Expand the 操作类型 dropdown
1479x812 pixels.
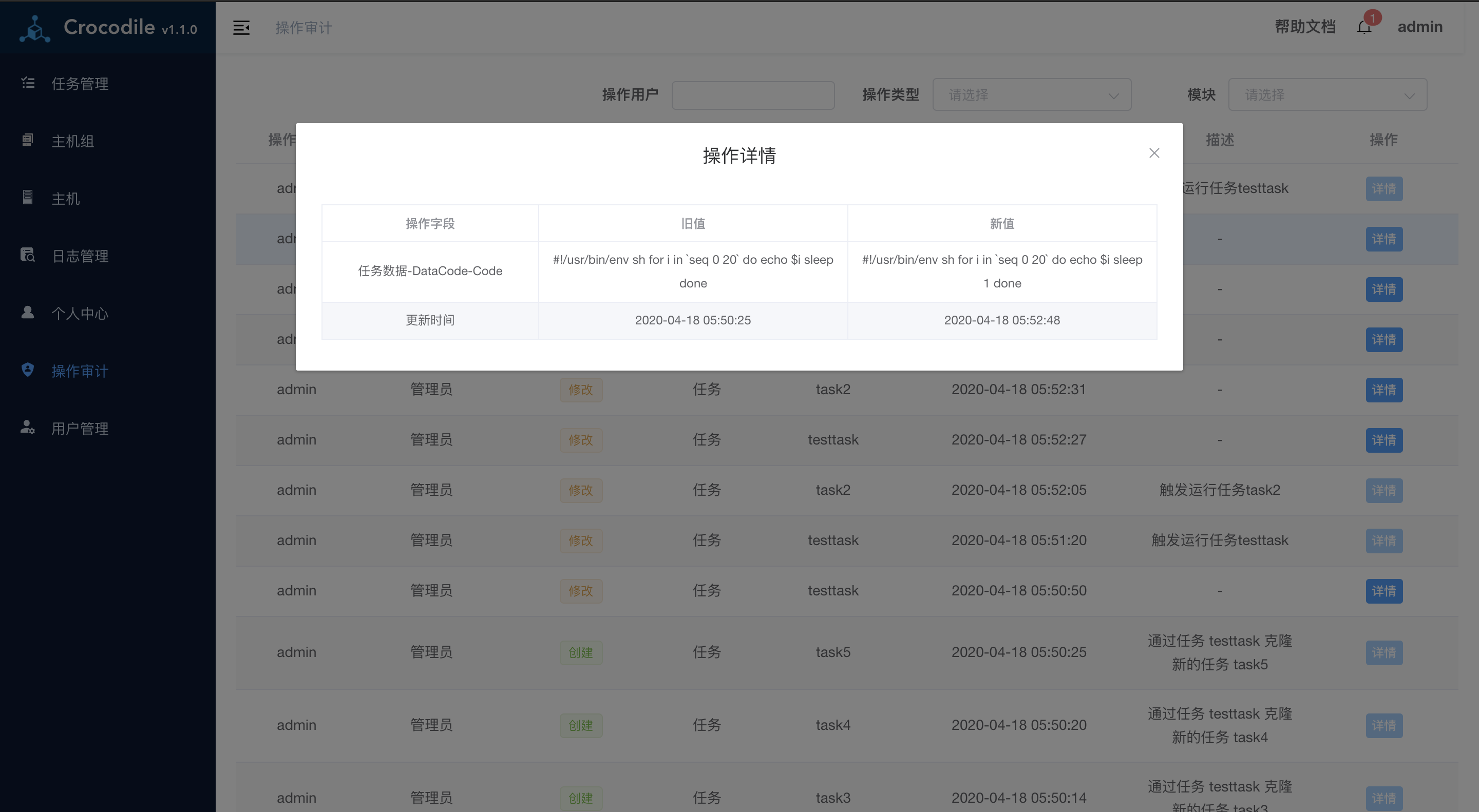tap(1032, 94)
